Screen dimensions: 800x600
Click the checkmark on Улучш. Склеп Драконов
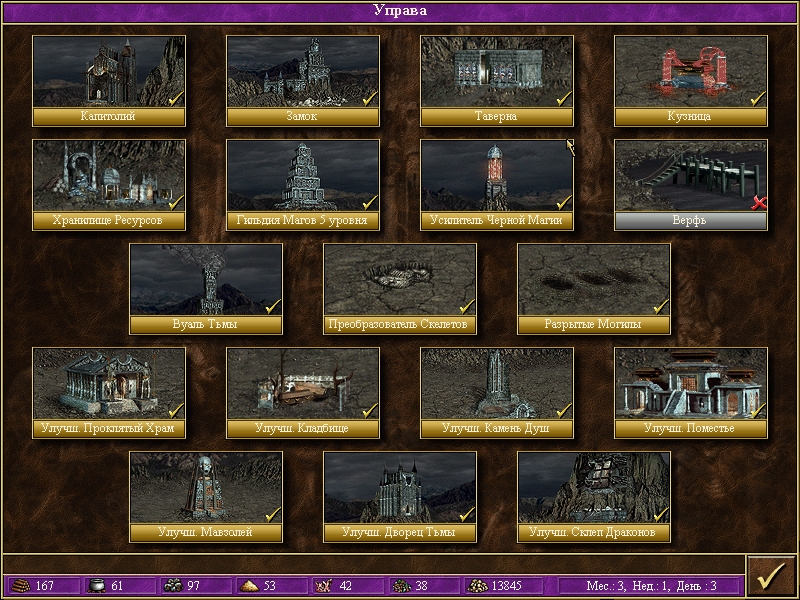(661, 514)
